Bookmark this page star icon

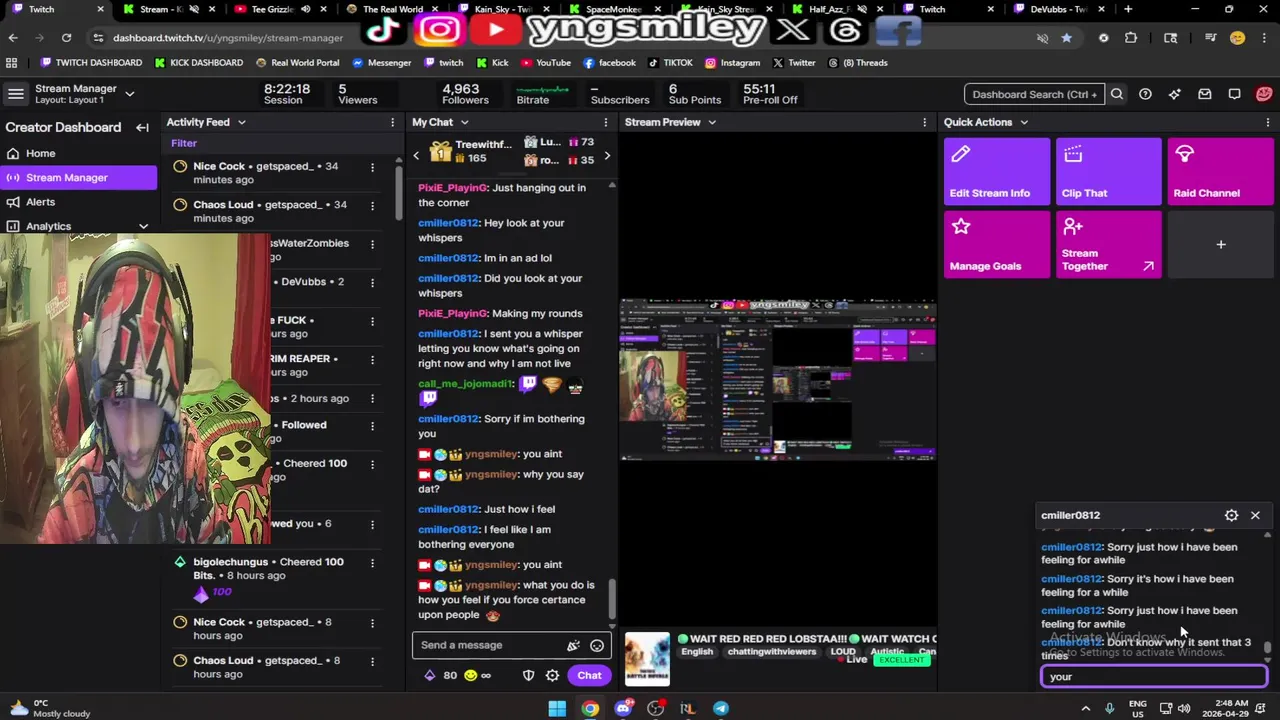point(1066,38)
